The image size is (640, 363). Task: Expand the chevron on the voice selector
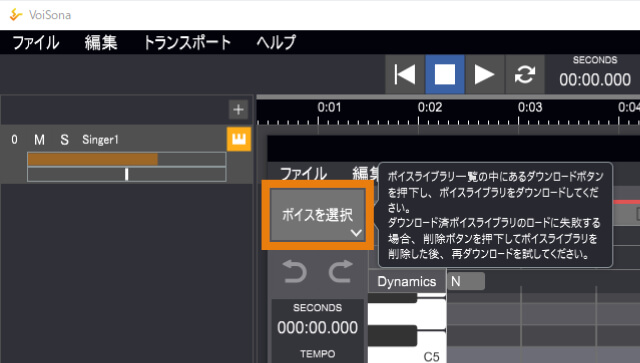(x=356, y=233)
